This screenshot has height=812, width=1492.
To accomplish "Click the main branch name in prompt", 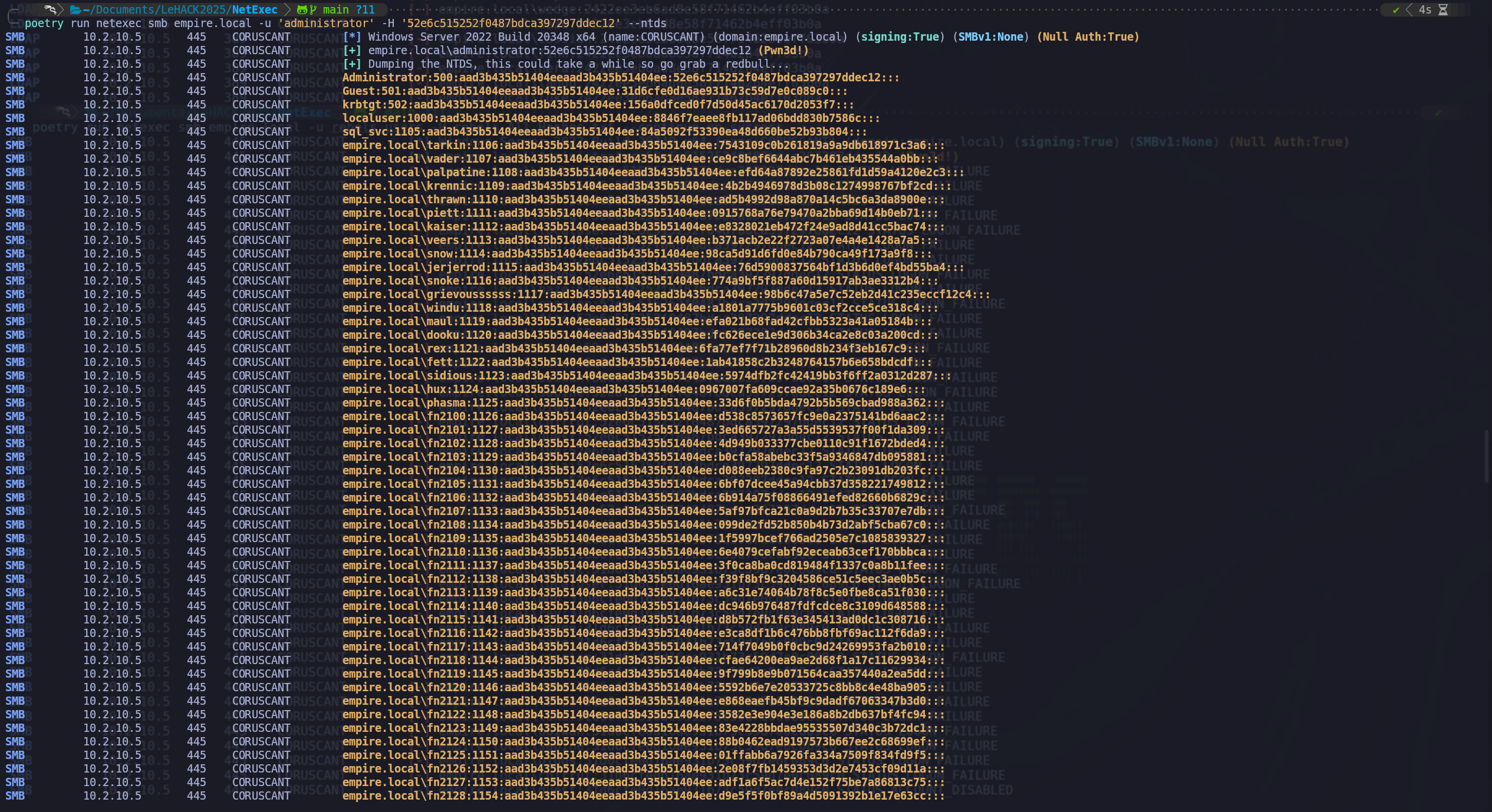I will click(x=335, y=10).
